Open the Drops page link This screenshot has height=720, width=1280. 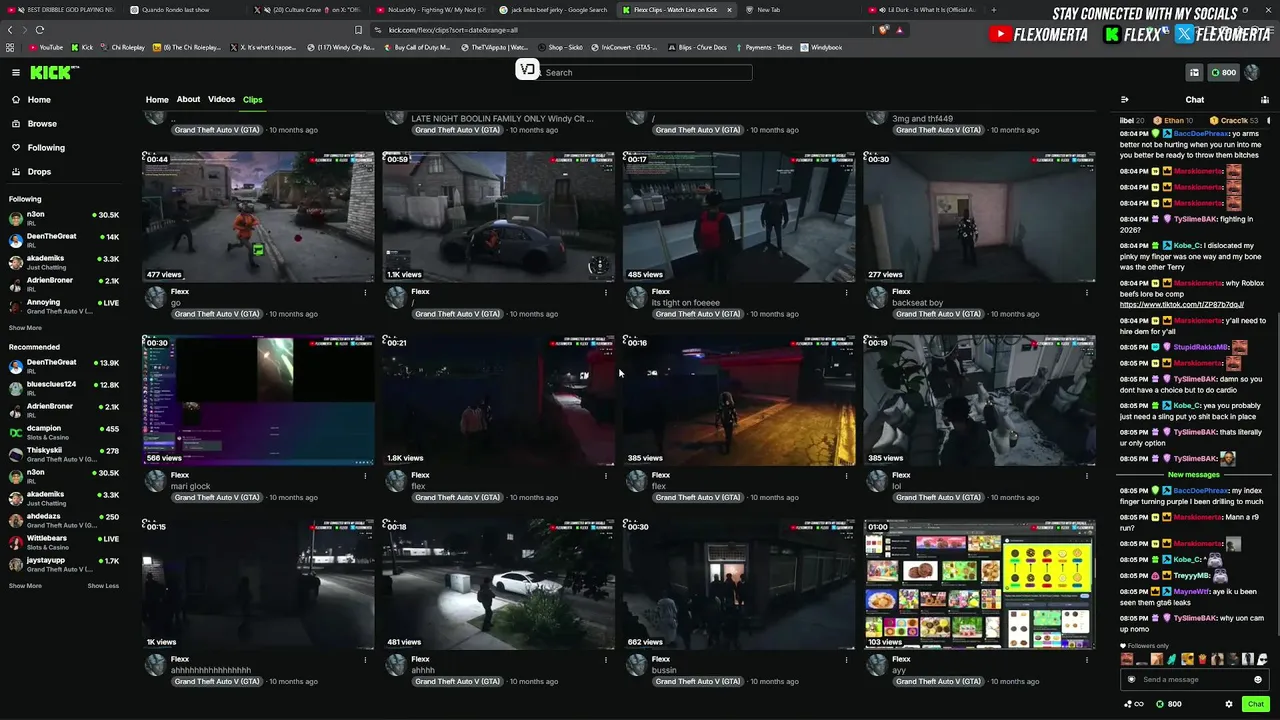tap(39, 172)
